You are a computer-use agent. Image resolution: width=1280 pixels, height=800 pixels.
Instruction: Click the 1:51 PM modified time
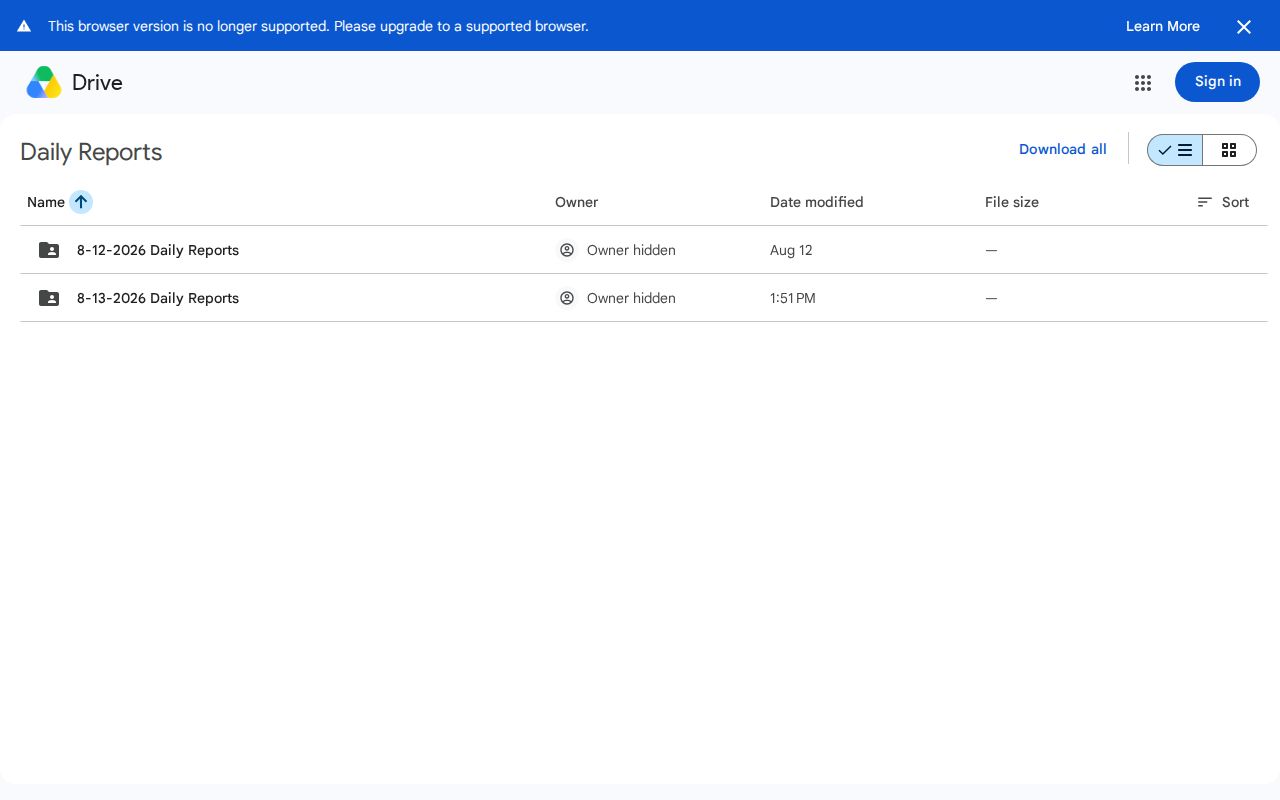pos(793,298)
